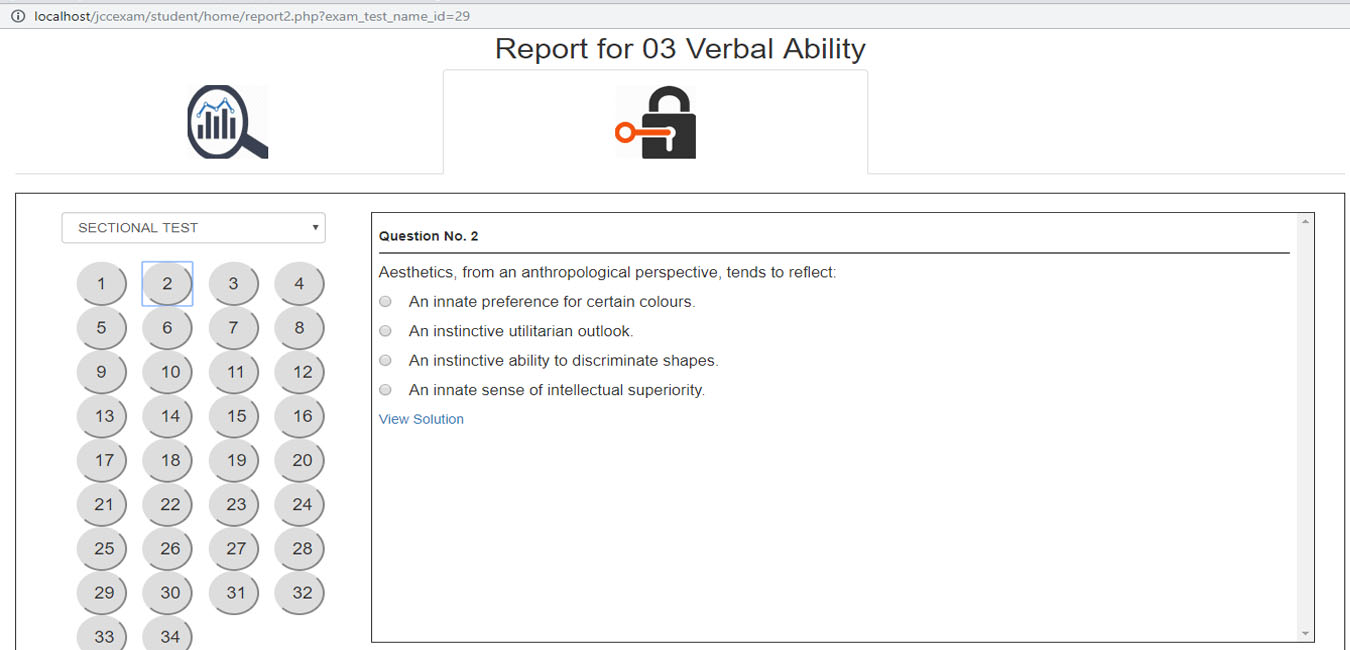Click the scroll-down arrow in question panel
This screenshot has width=1350, height=650.
[x=1304, y=633]
